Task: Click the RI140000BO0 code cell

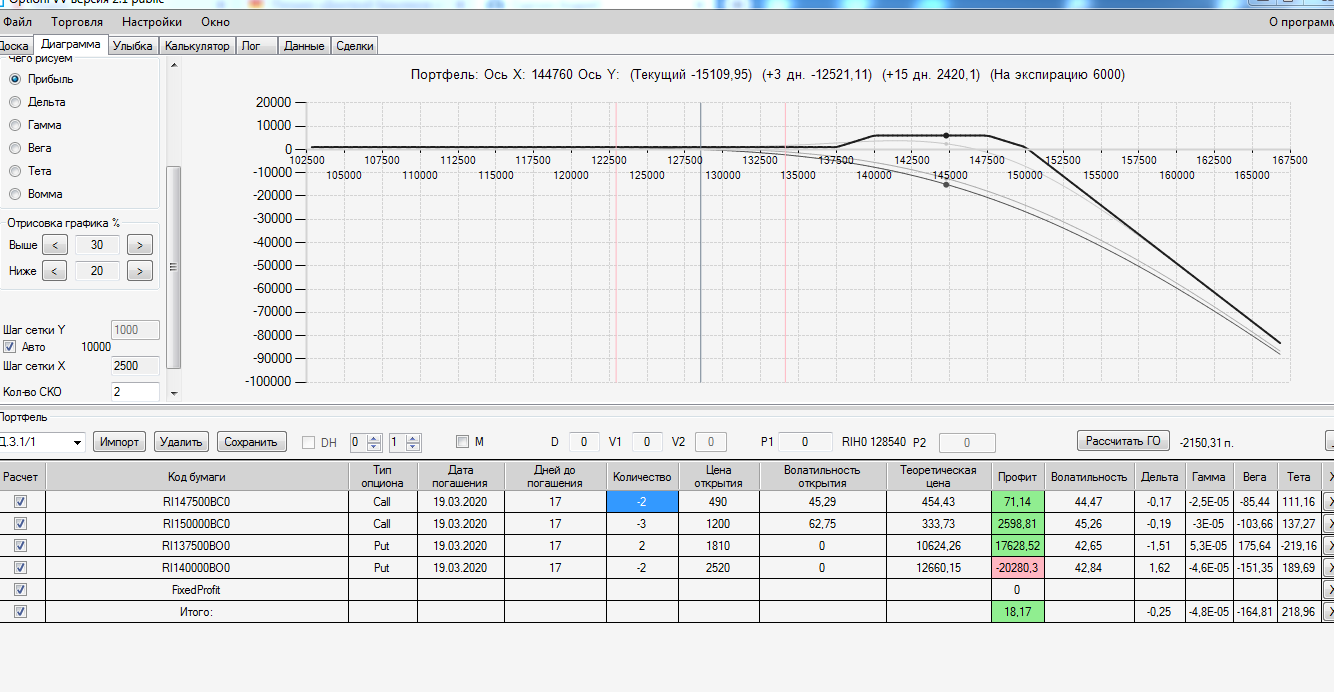Action: [x=196, y=568]
